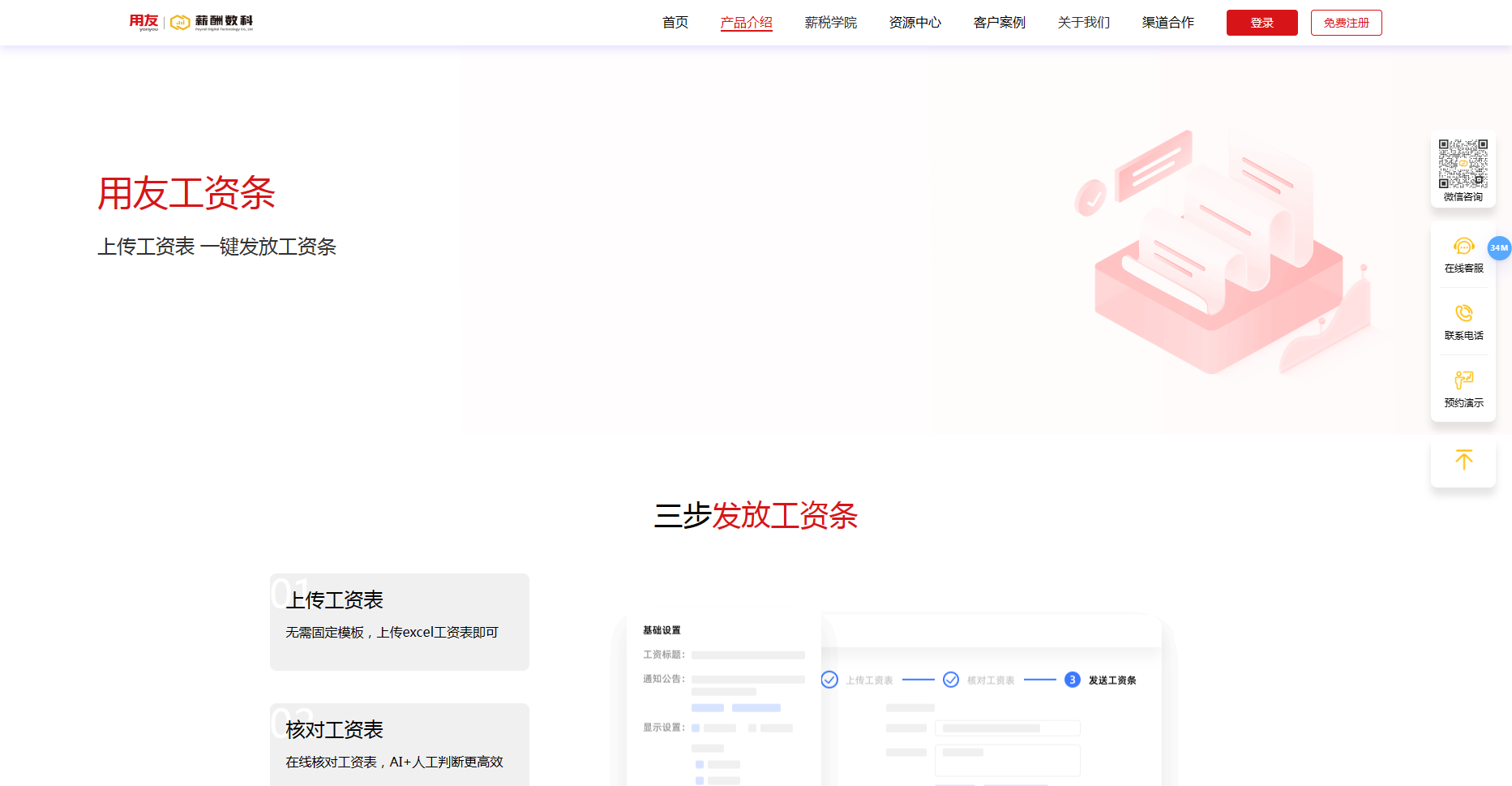The image size is (1512, 786).
Task: Click the 上传工资表 一键发放工资条 subtitle
Action: tap(216, 247)
